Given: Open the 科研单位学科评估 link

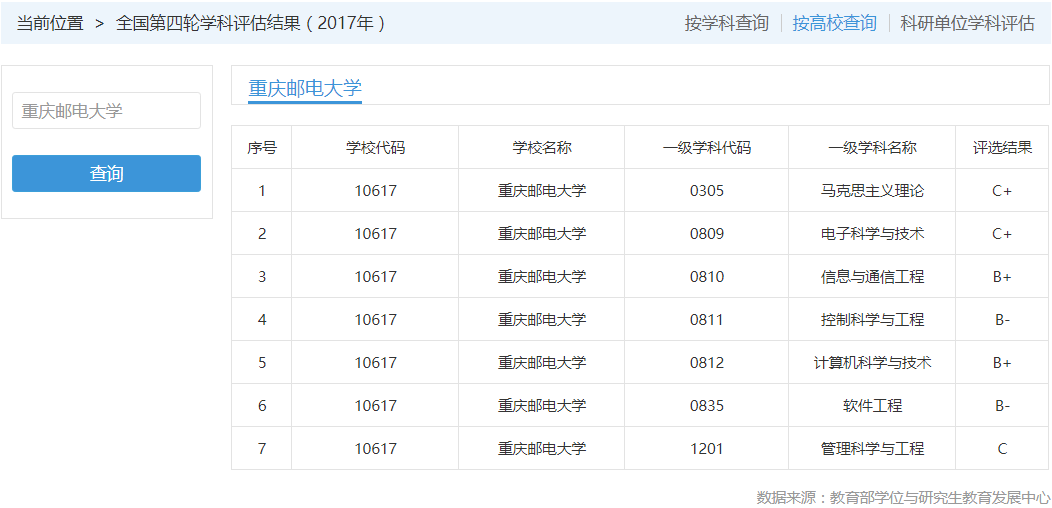Looking at the screenshot, I should tap(967, 23).
